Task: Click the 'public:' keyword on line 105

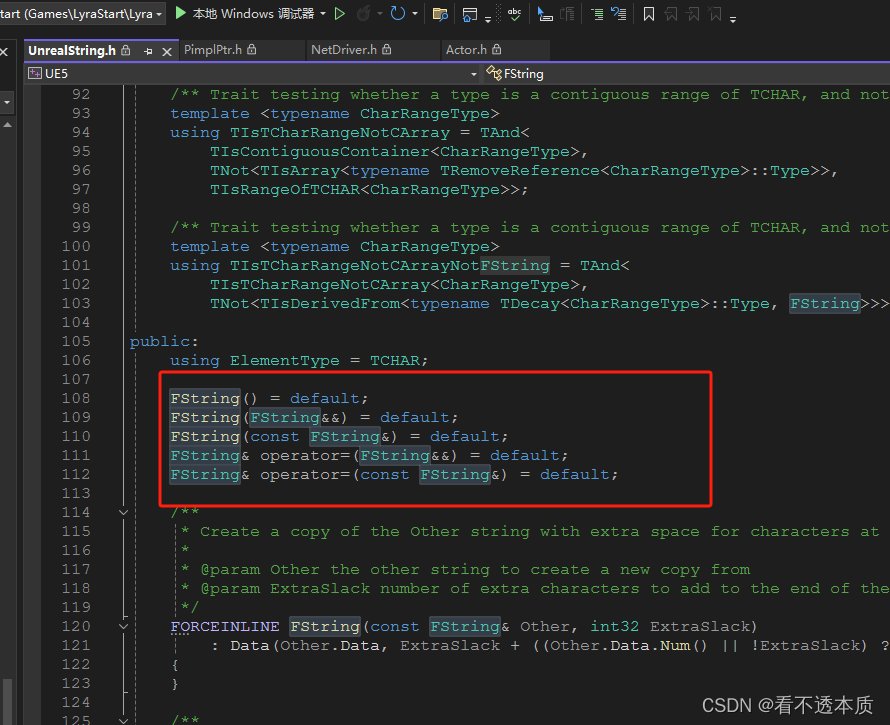Action: point(164,341)
